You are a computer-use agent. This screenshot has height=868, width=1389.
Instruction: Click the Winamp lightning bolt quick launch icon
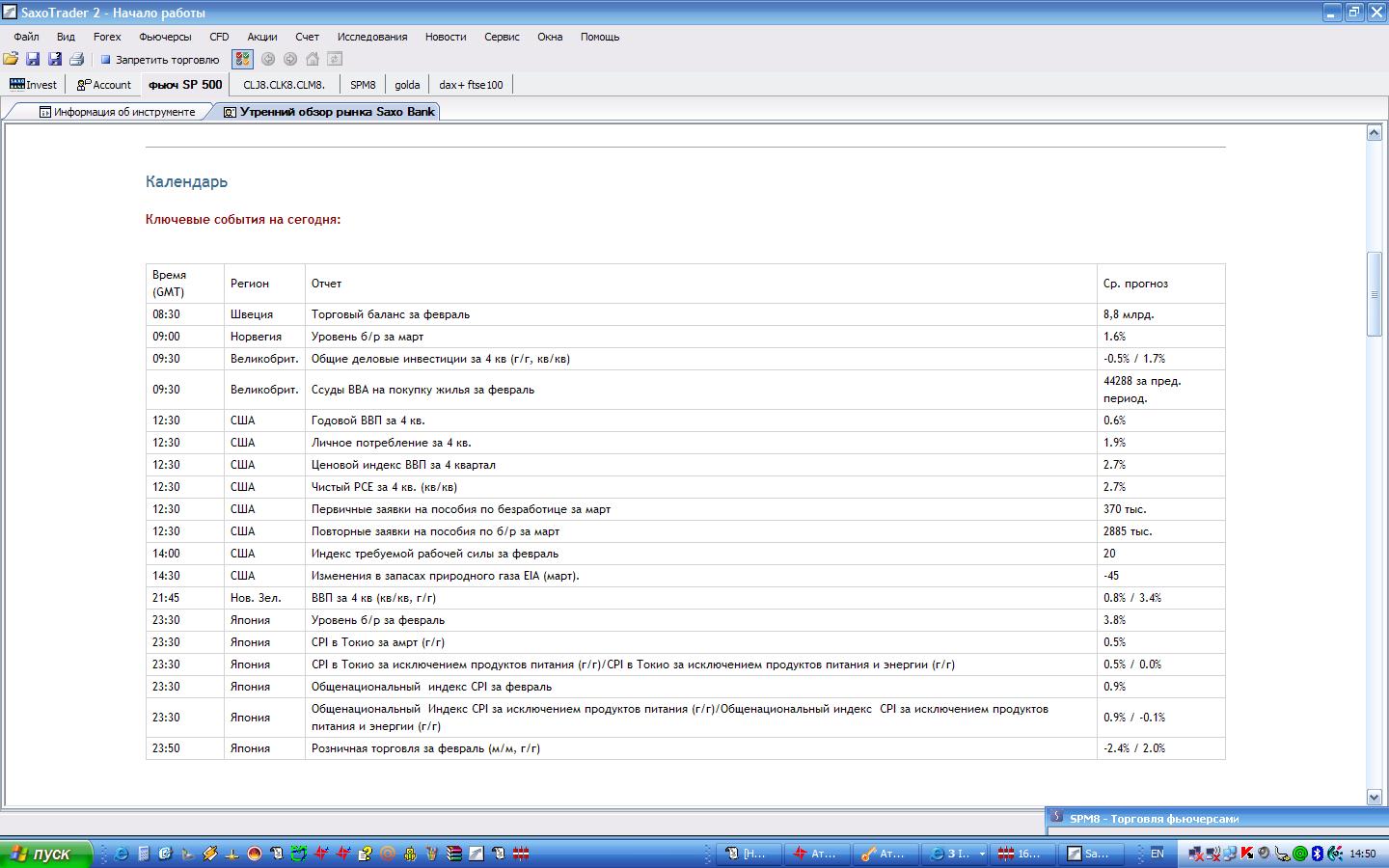[x=209, y=854]
